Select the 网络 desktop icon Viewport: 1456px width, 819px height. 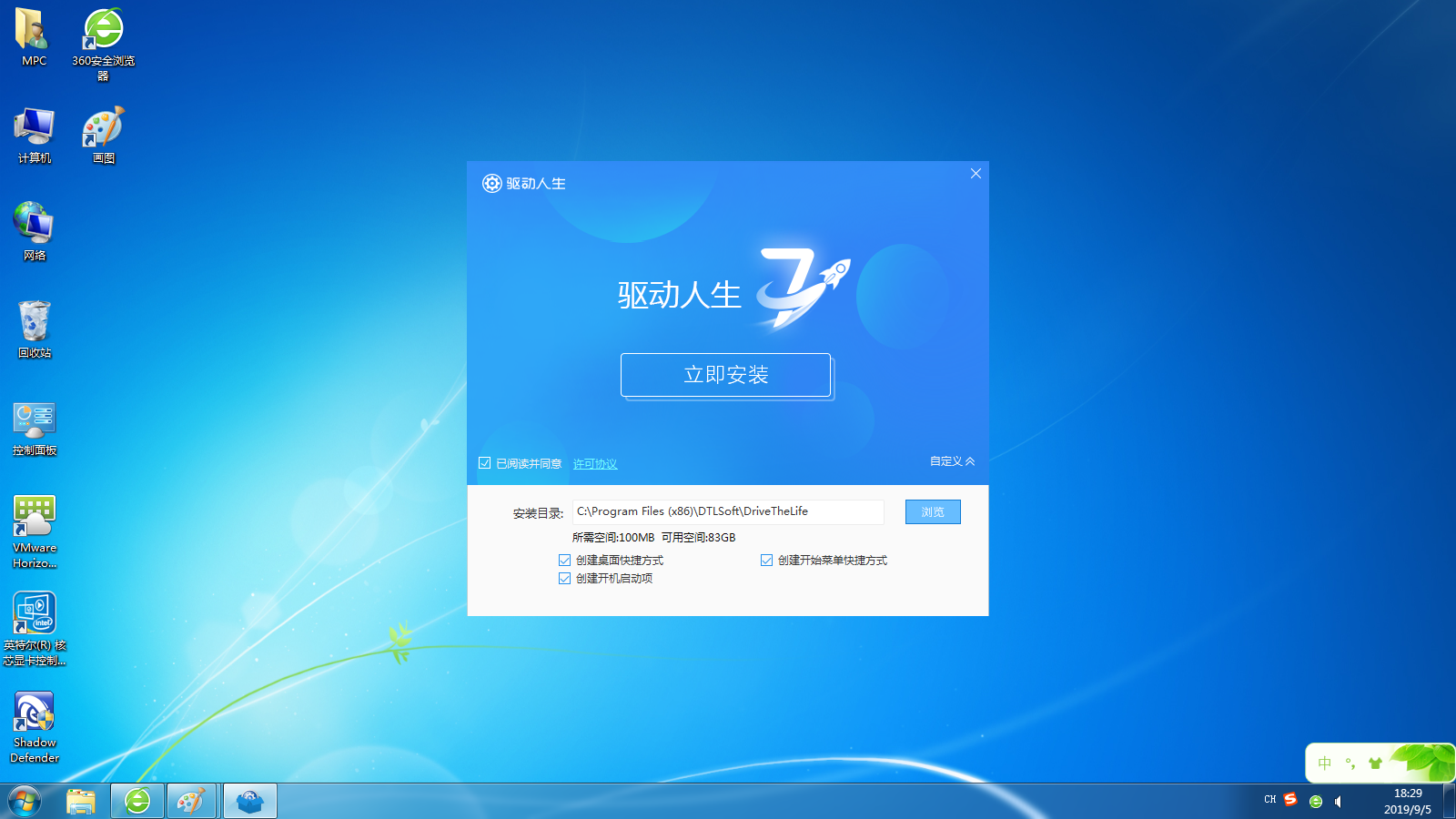34,232
